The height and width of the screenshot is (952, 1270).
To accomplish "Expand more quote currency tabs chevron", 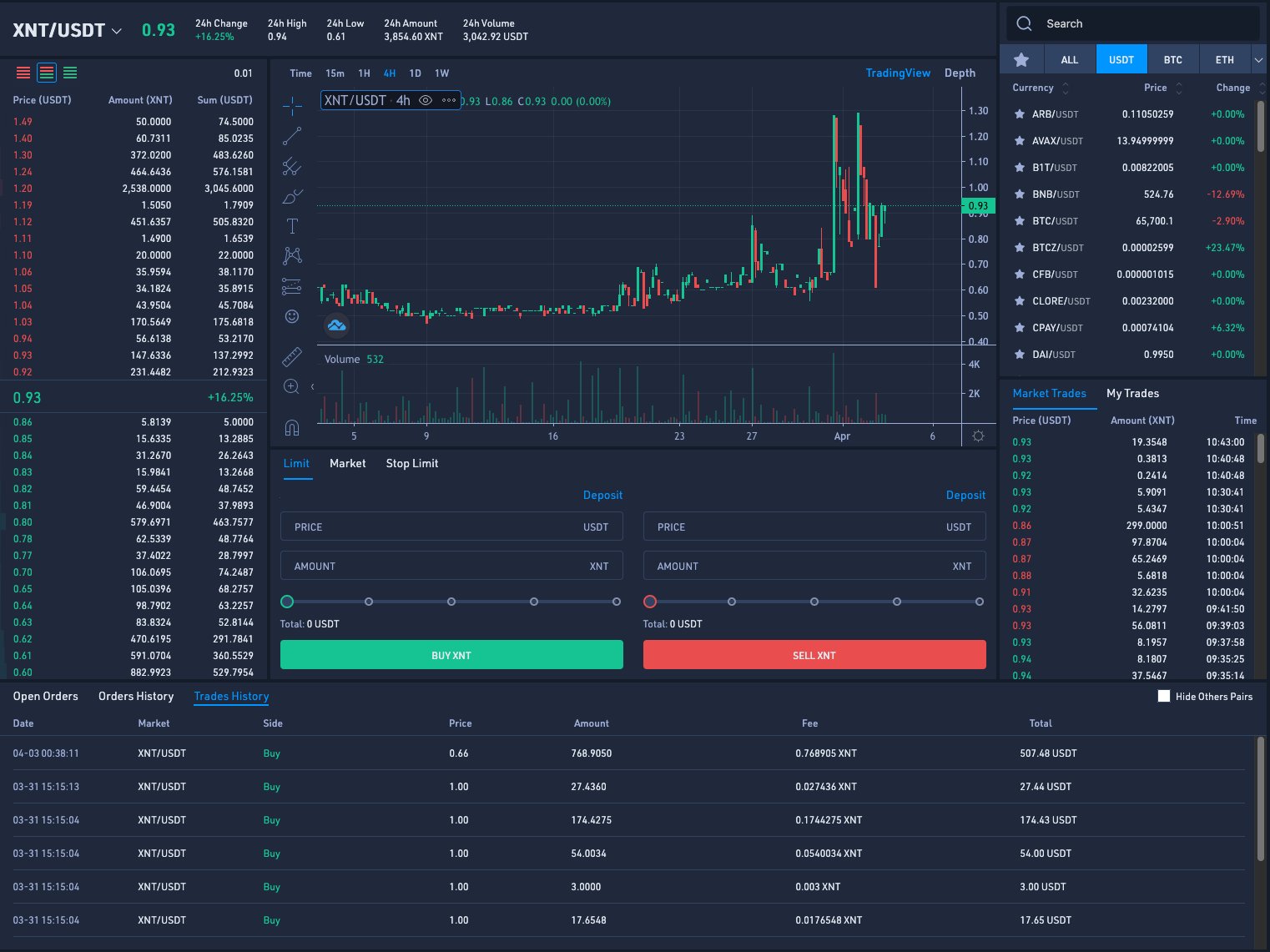I will (1258, 60).
